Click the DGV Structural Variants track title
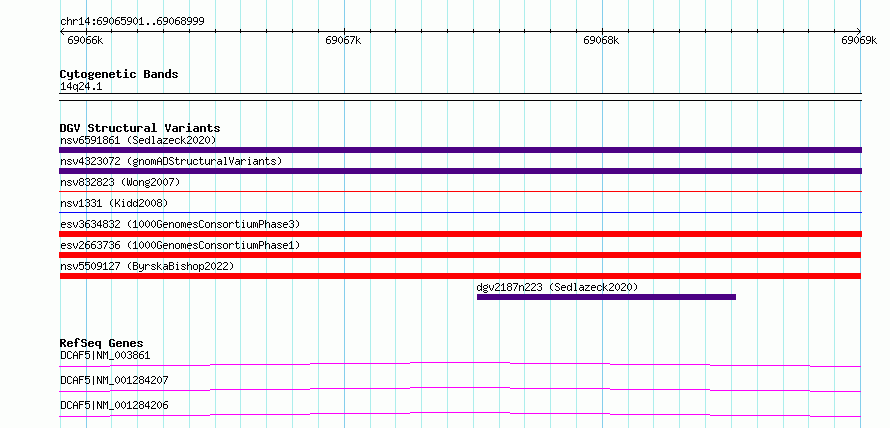This screenshot has width=890, height=428. point(140,128)
